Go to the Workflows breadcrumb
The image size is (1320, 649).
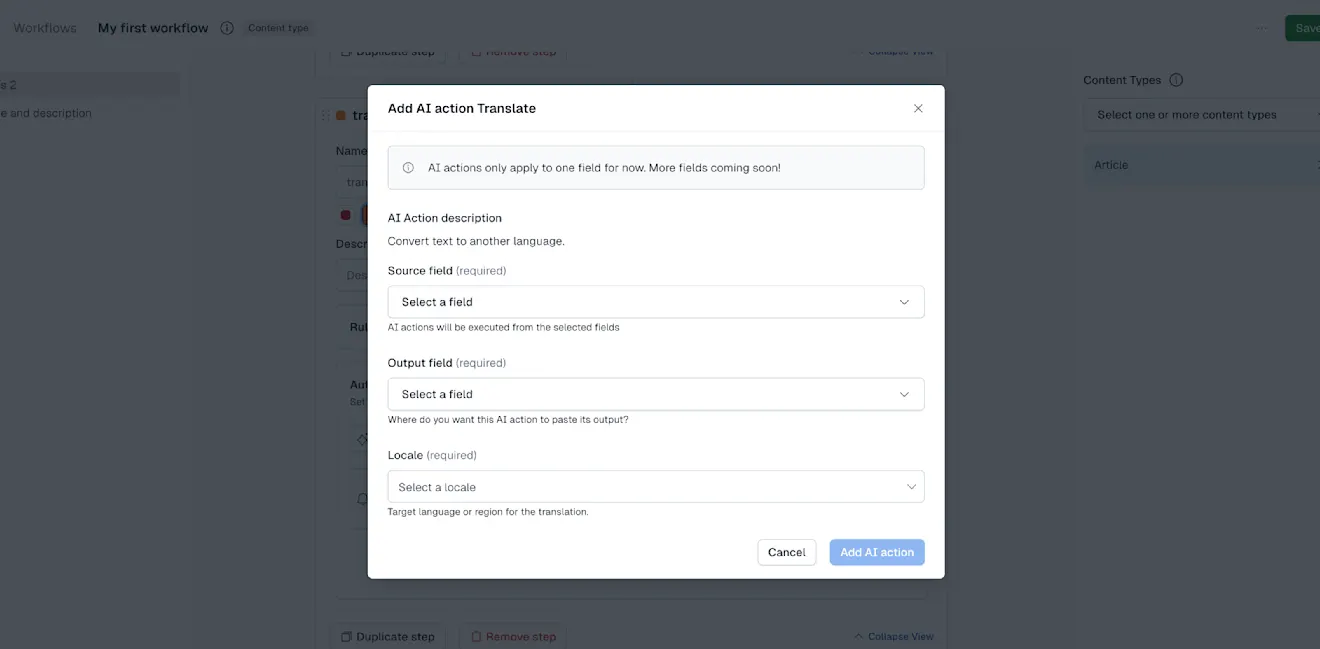tap(45, 28)
